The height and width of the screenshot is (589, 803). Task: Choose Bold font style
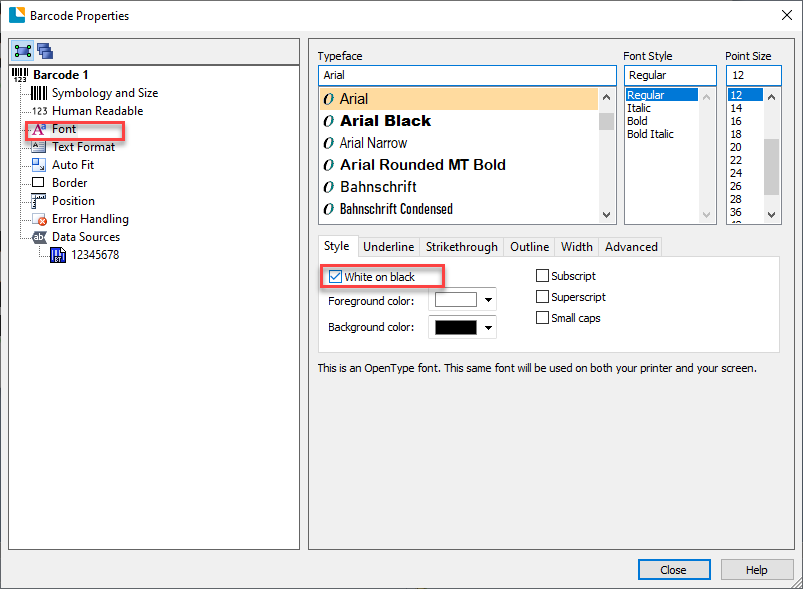coord(637,121)
